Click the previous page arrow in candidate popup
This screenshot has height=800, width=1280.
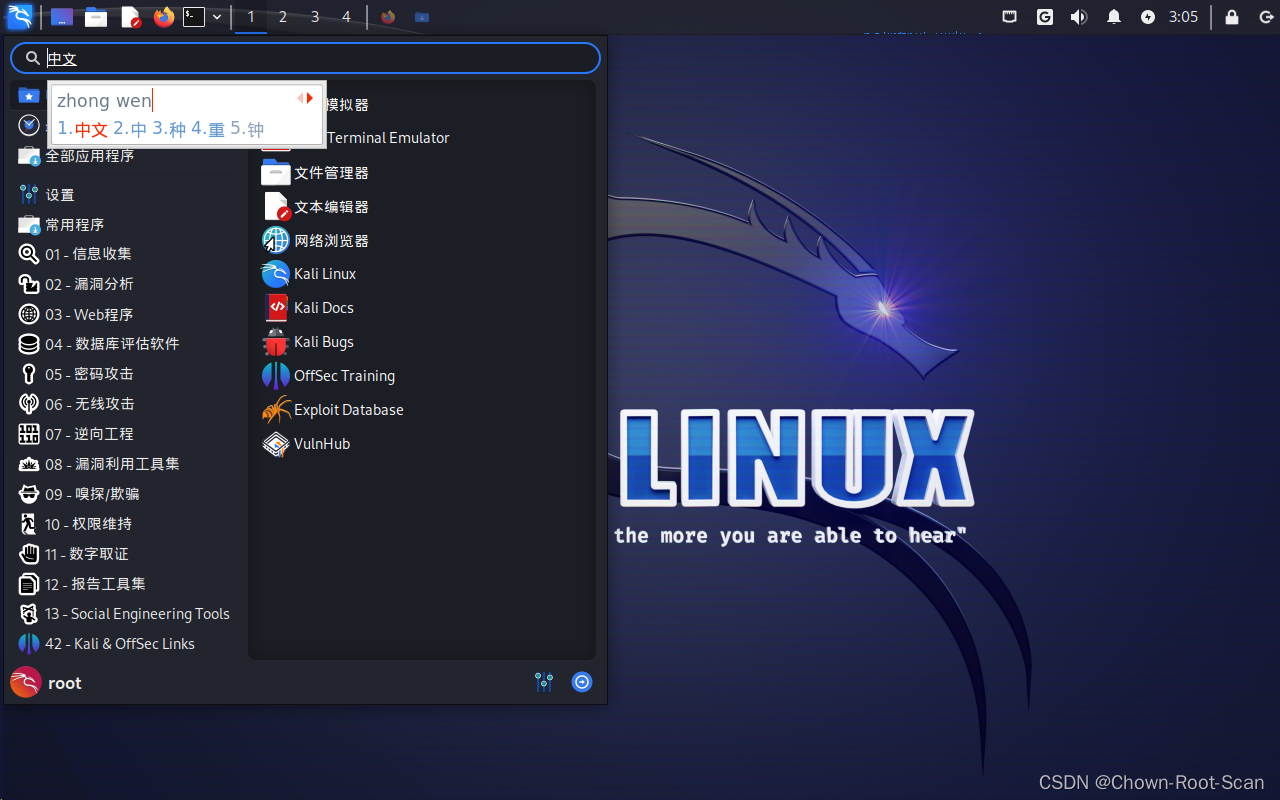pos(300,98)
